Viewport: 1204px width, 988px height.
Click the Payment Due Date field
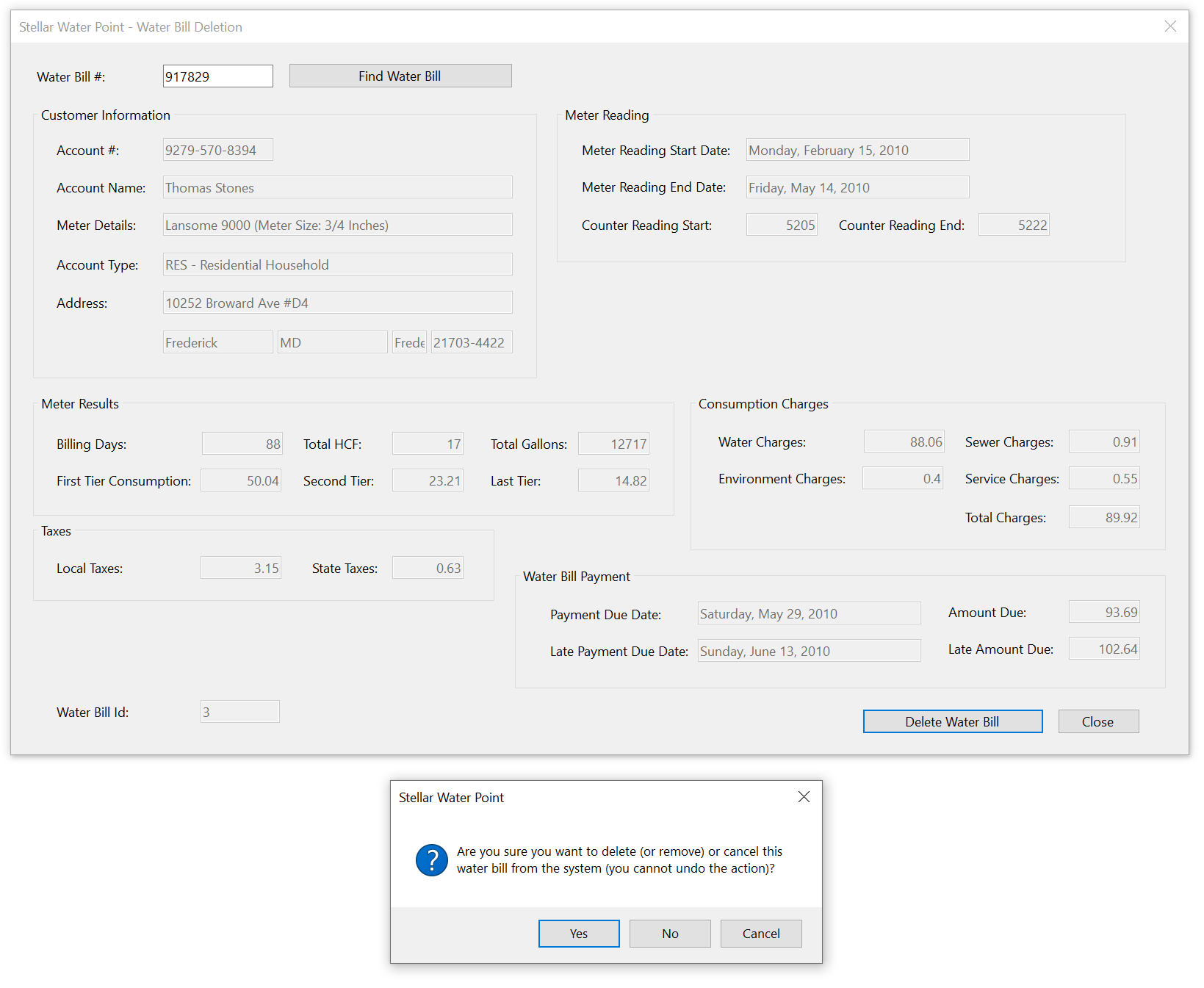pyautogui.click(x=809, y=613)
